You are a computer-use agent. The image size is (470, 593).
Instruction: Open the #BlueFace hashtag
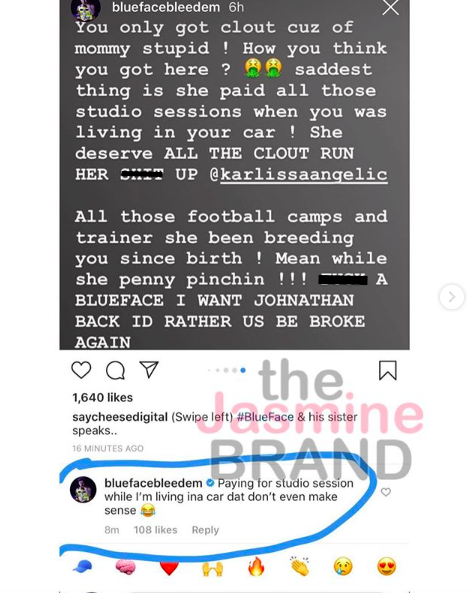[265, 417]
